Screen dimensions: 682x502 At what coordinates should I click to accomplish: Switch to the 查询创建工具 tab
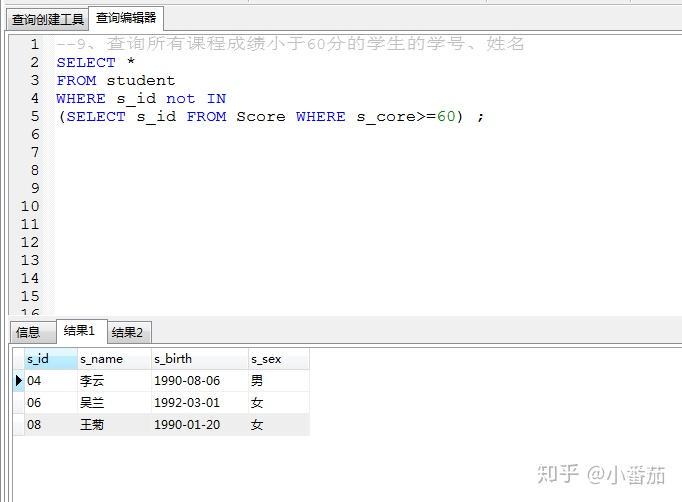[47, 19]
